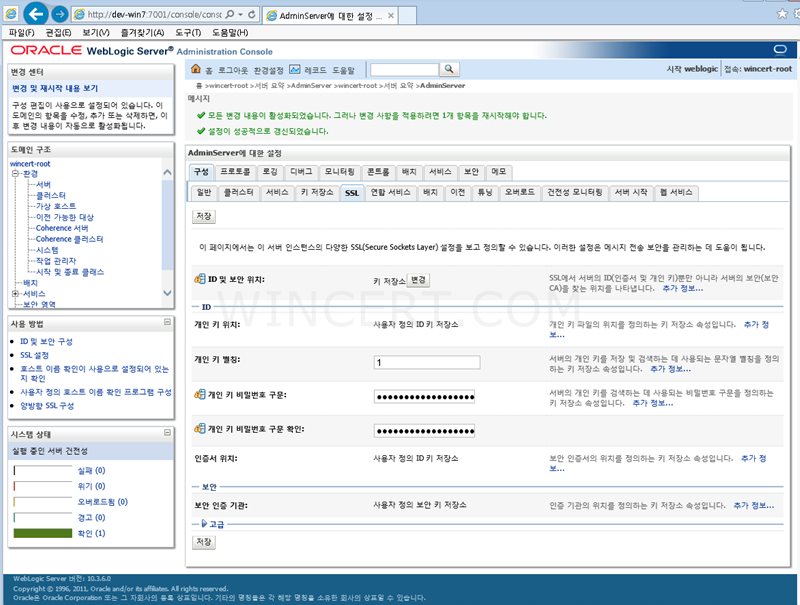This screenshot has width=800, height=605.
Task: Collapse the 환경 tree node
Action: pos(15,173)
